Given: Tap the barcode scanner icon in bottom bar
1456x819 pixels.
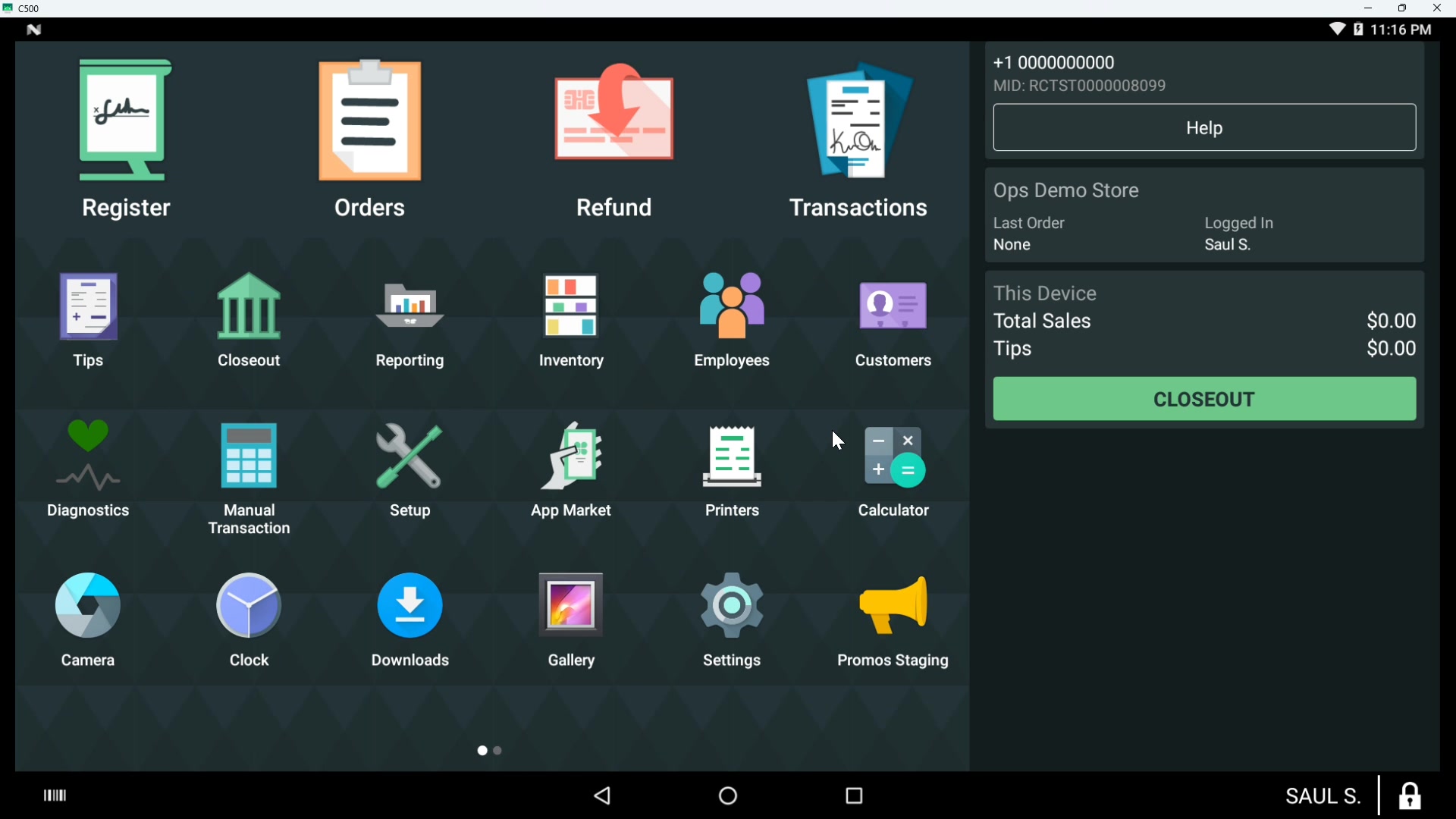Looking at the screenshot, I should coord(55,795).
